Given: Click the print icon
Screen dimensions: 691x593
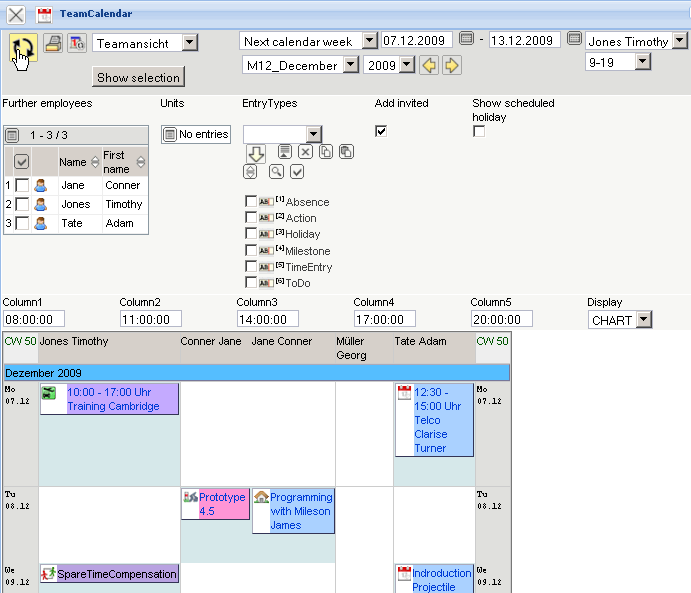Looking at the screenshot, I should tap(53, 43).
